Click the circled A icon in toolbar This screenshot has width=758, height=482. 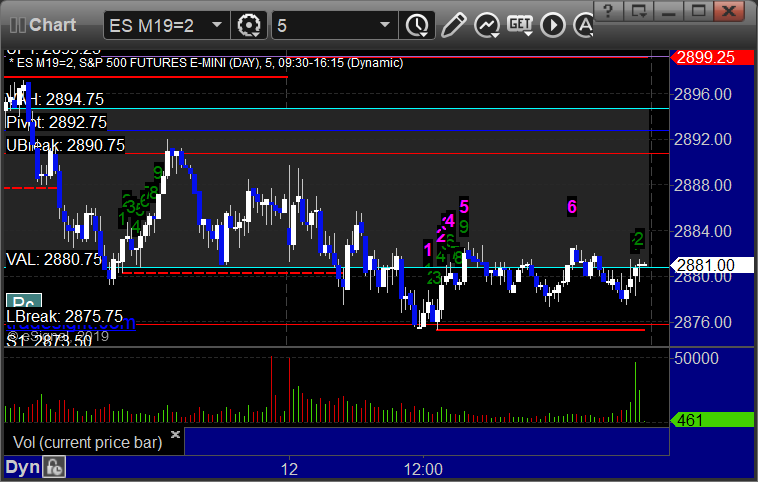point(584,25)
